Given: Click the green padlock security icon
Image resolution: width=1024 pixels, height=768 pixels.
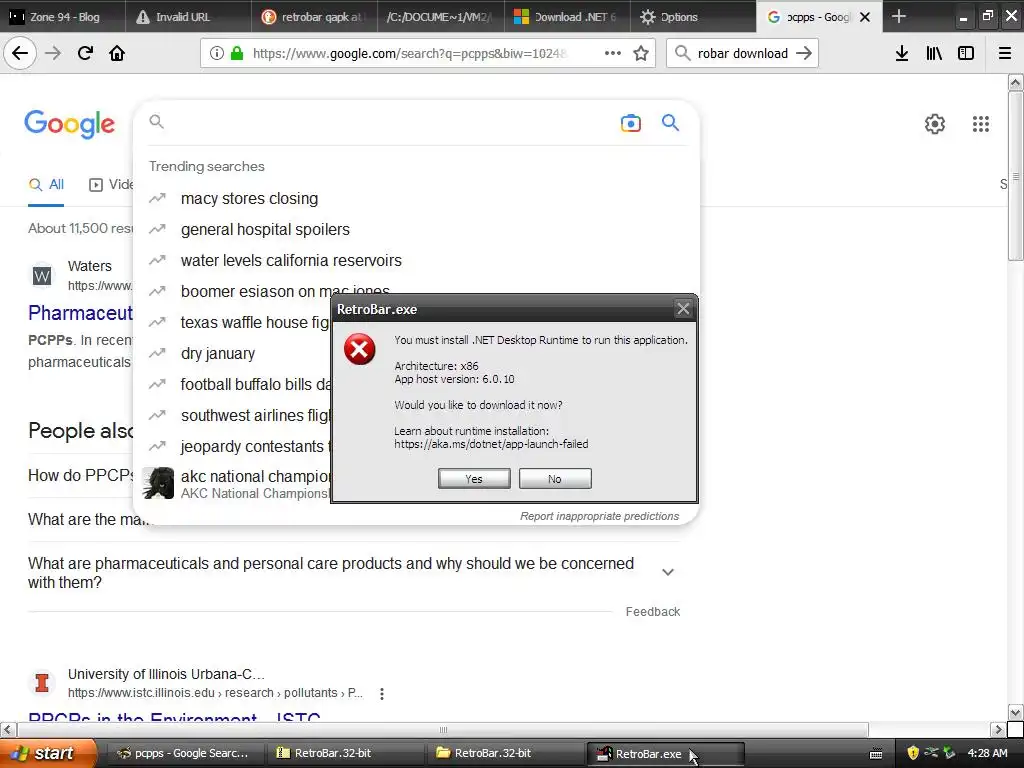Looking at the screenshot, I should [237, 54].
